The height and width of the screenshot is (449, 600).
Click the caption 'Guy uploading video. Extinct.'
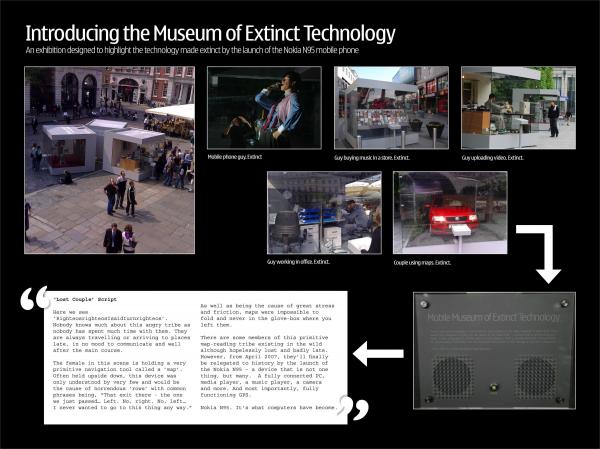492,158
